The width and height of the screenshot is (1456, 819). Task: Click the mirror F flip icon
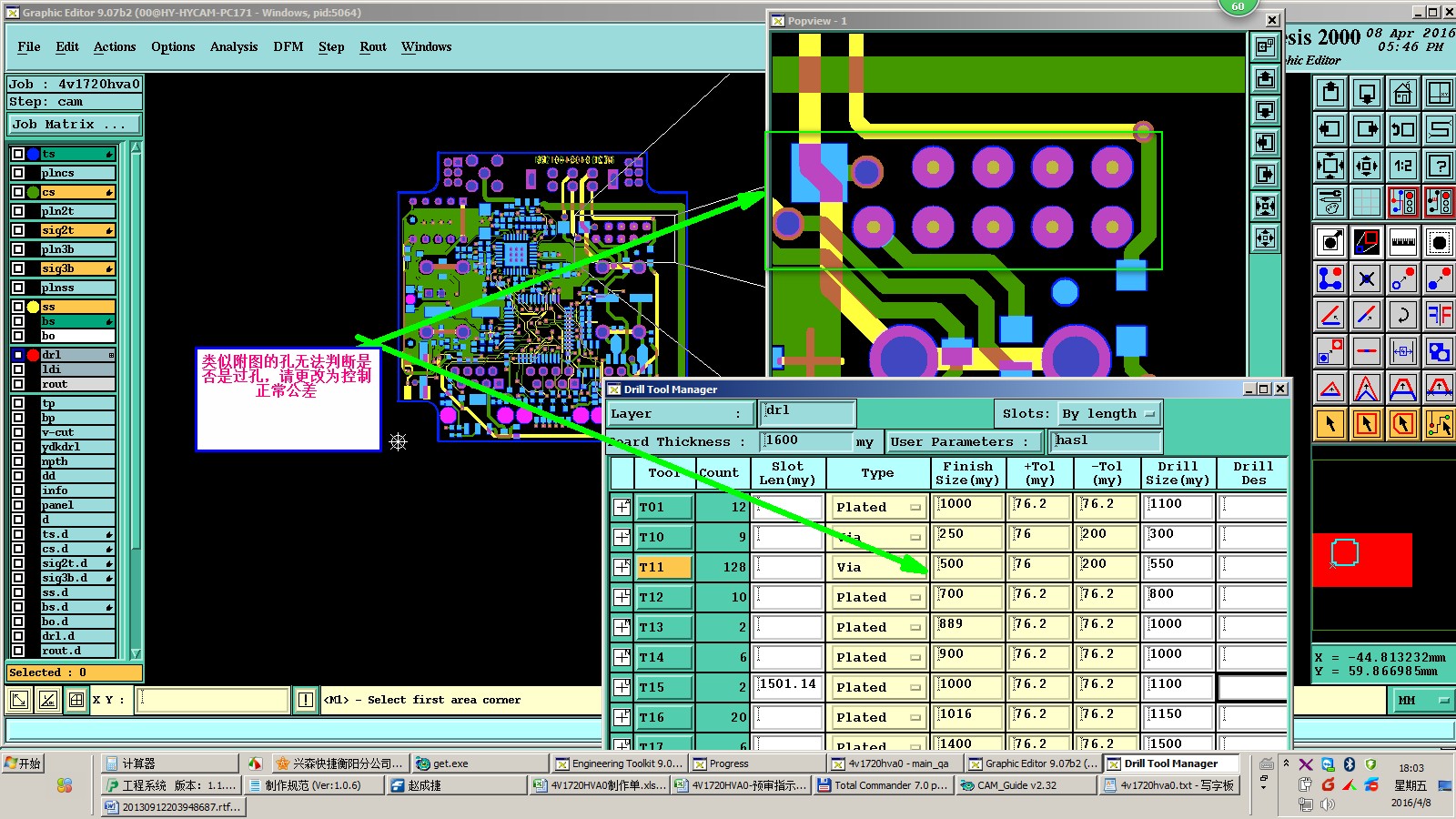click(1440, 315)
